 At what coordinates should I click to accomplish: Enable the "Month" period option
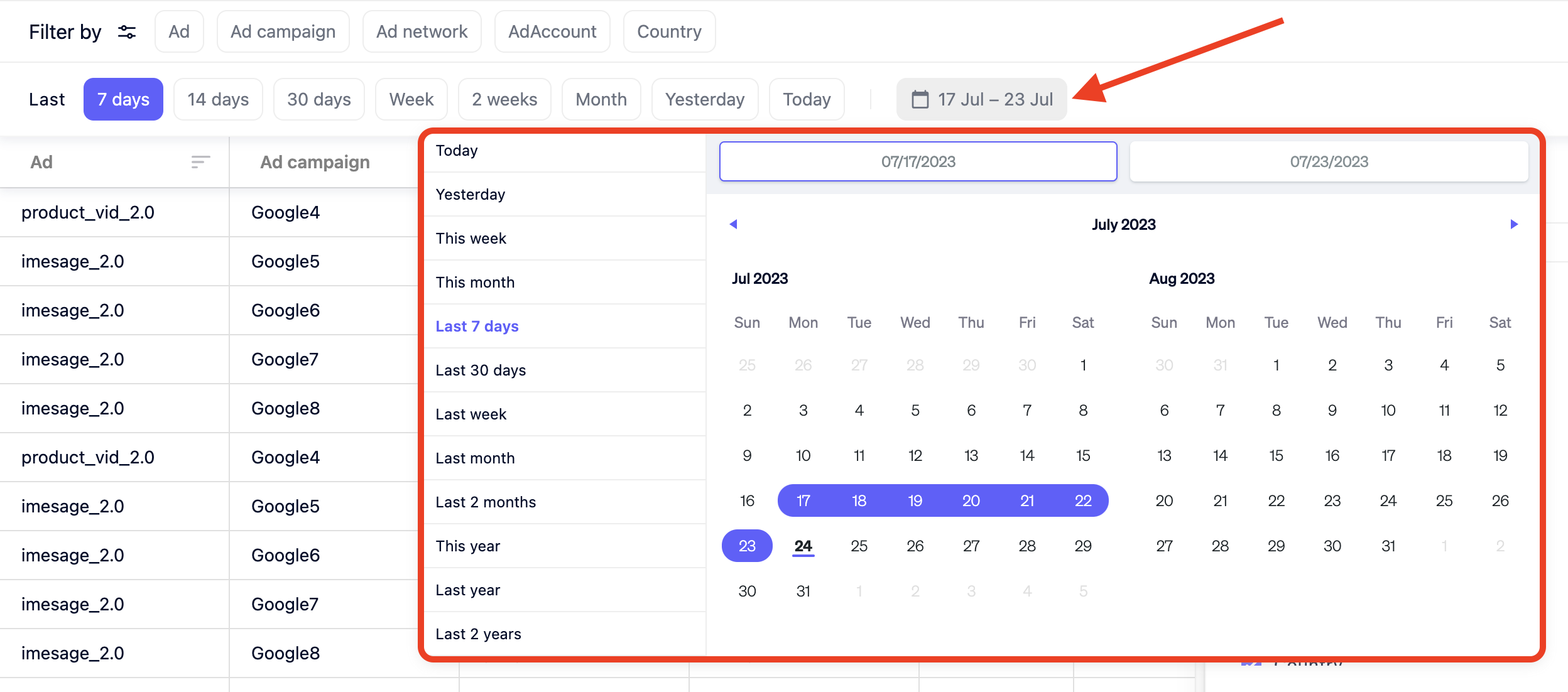[x=601, y=99]
